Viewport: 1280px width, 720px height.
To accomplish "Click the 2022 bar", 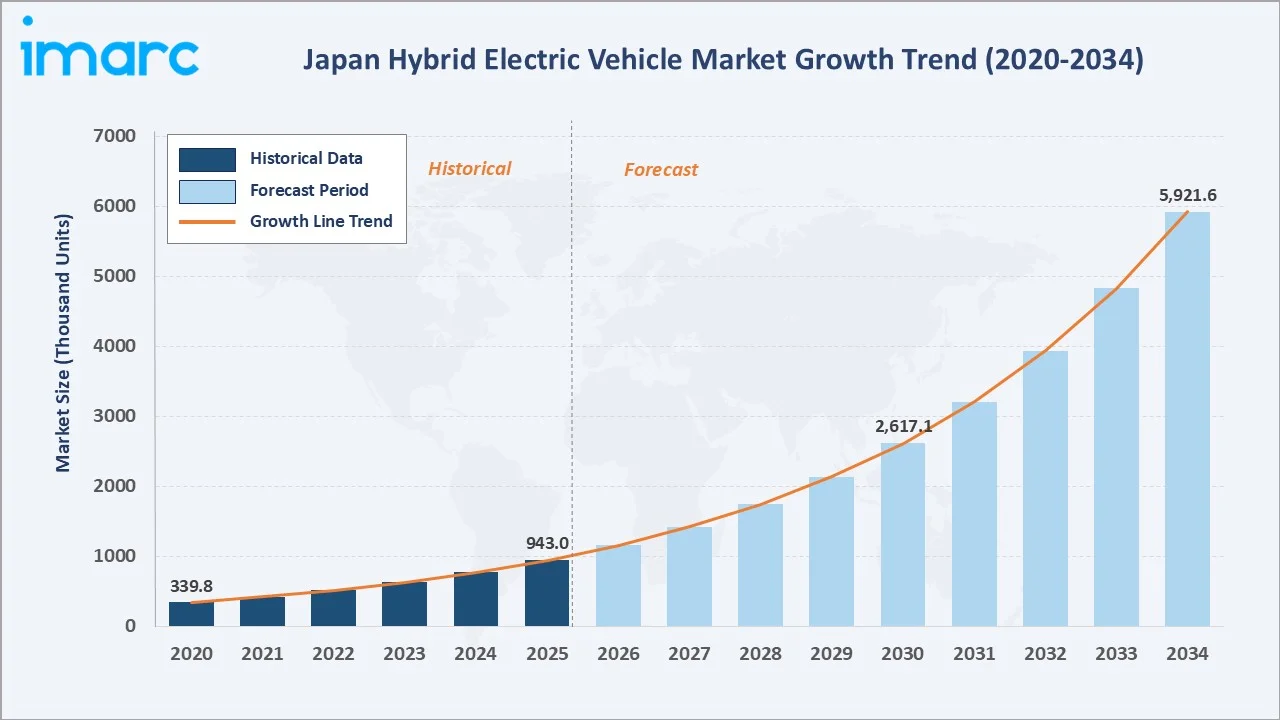I will 333,608.
